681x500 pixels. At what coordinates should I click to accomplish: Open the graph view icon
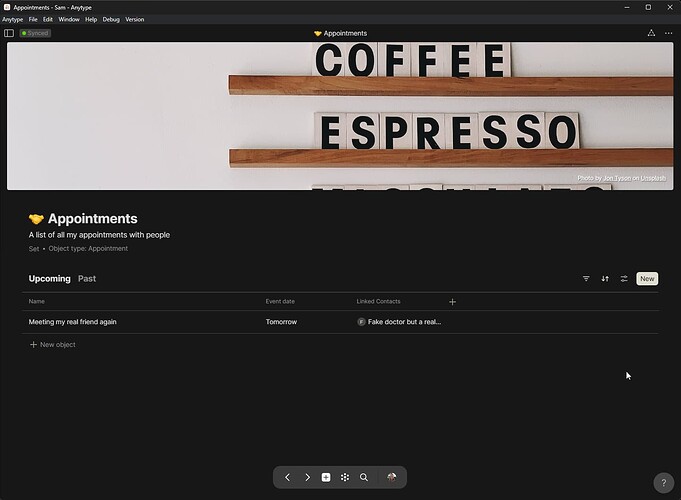[345, 477]
